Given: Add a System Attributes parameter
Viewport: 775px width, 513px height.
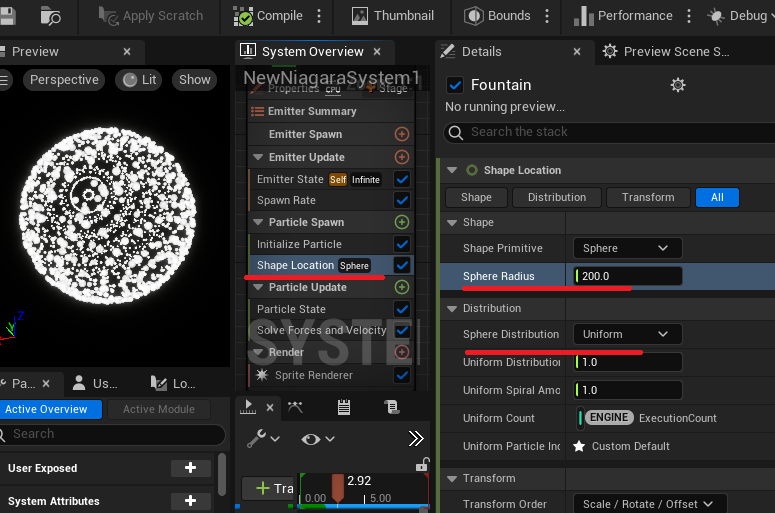Looking at the screenshot, I should coord(190,501).
